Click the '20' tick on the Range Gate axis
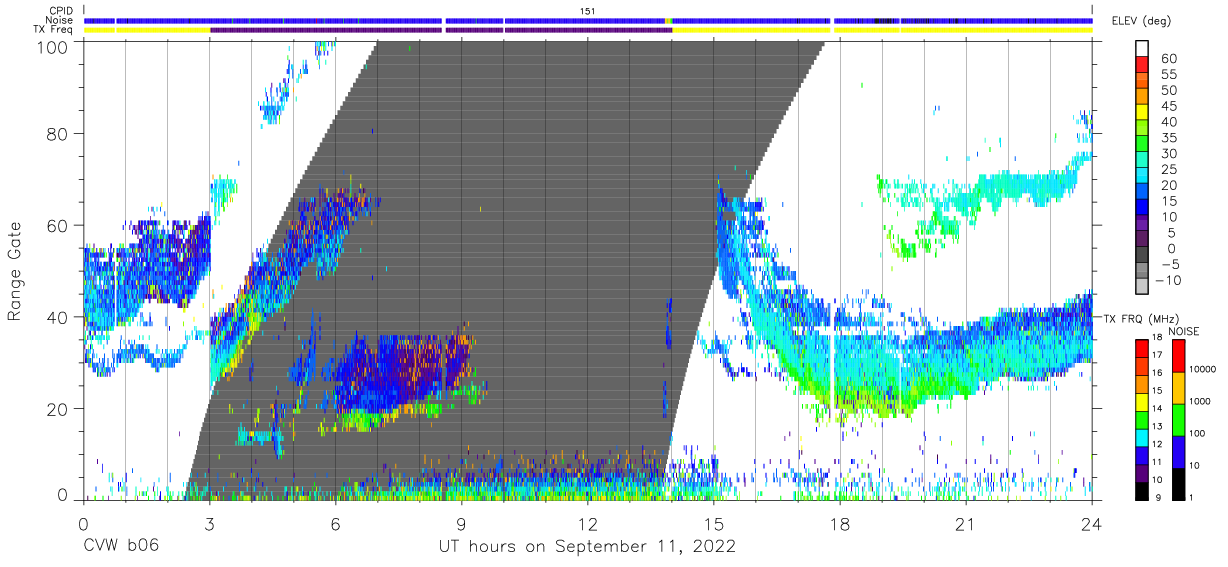1228x567 pixels. pyautogui.click(x=58, y=408)
